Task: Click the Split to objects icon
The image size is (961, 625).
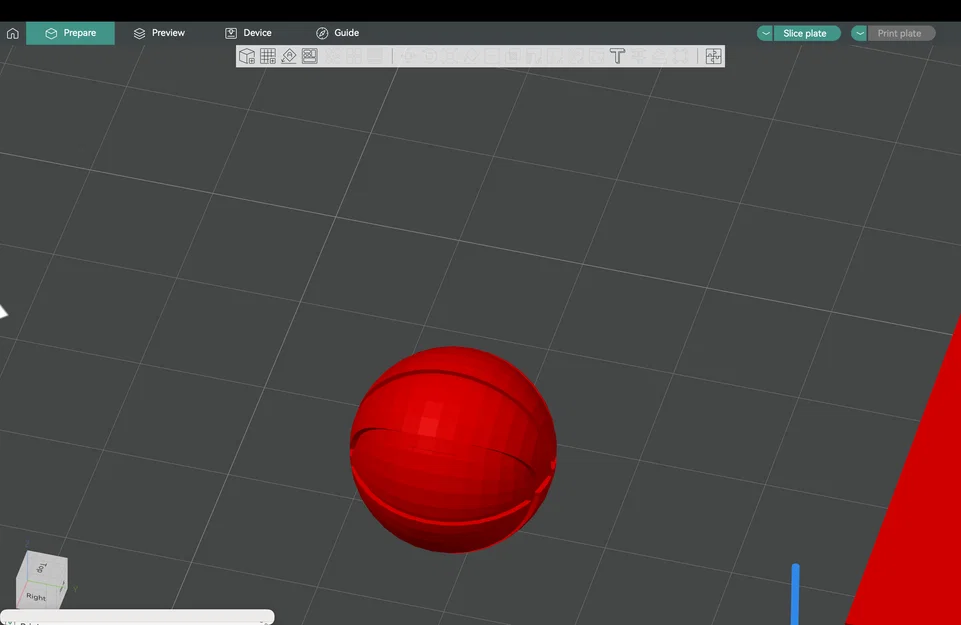Action: [x=333, y=56]
